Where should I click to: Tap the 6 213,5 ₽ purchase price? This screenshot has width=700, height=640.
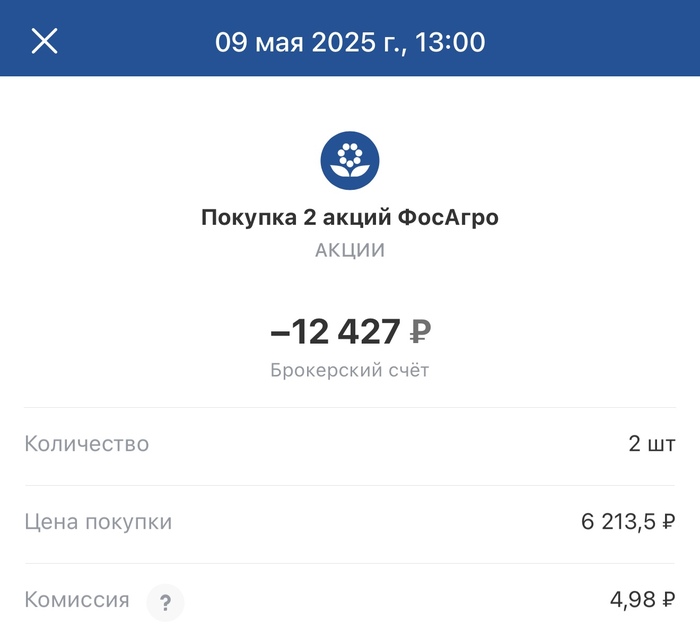(x=628, y=521)
